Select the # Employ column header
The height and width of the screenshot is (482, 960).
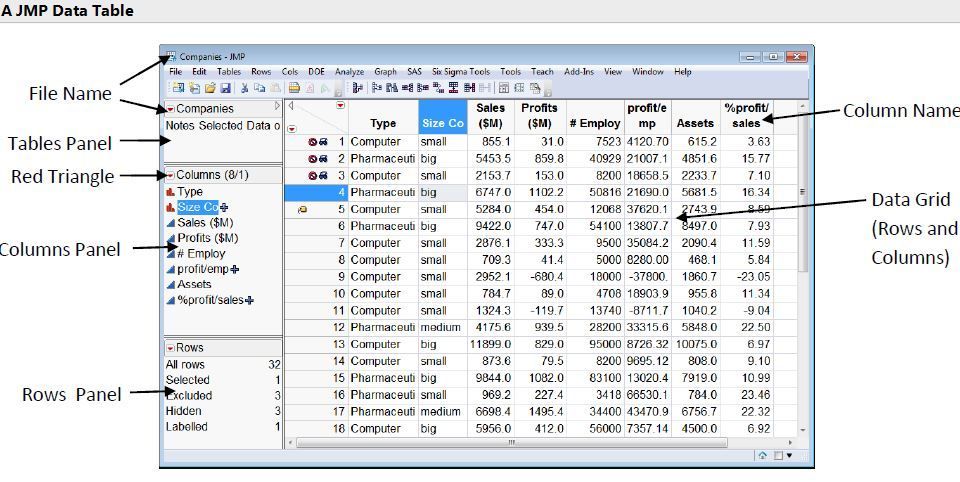coord(595,116)
